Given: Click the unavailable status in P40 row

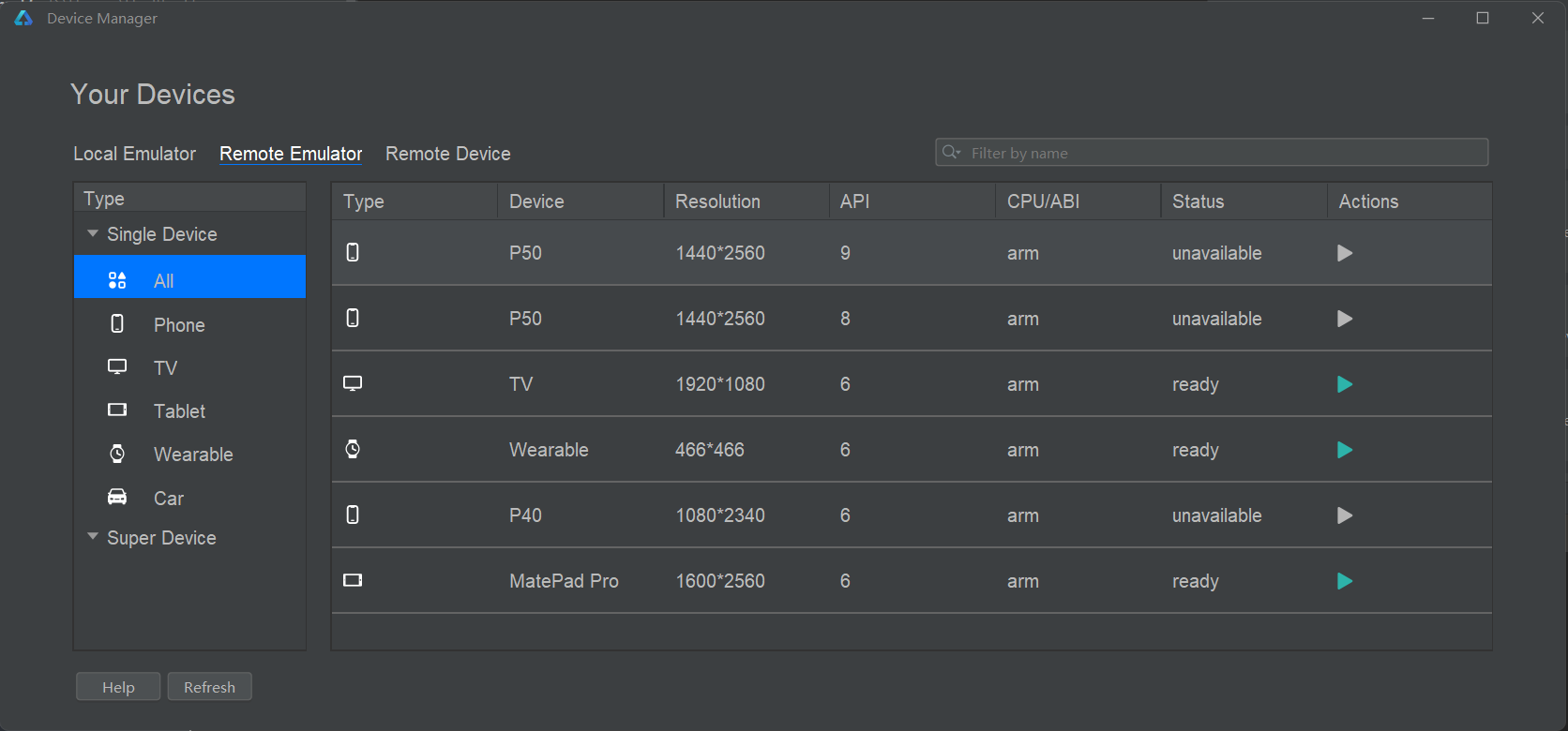Looking at the screenshot, I should 1216,515.
